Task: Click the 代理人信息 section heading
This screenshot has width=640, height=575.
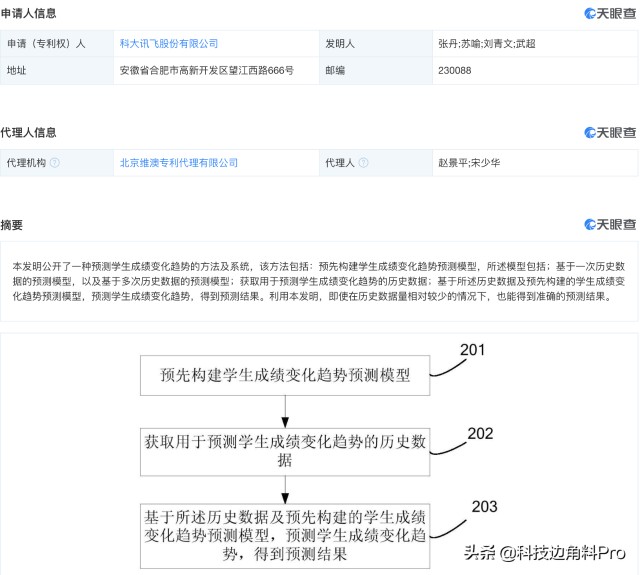Action: (x=28, y=133)
